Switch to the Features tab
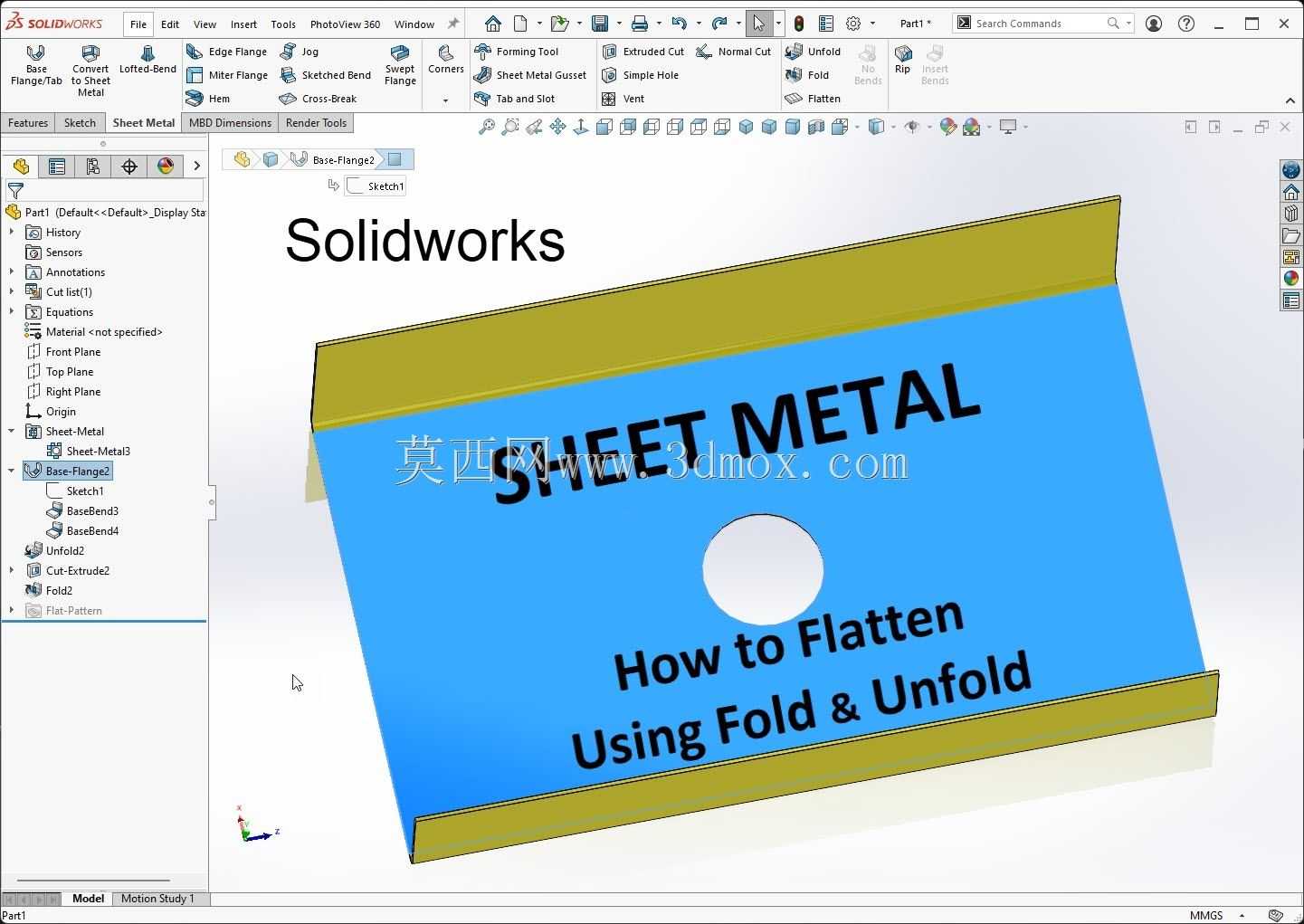Screen dimensions: 1304x924 click(28, 123)
